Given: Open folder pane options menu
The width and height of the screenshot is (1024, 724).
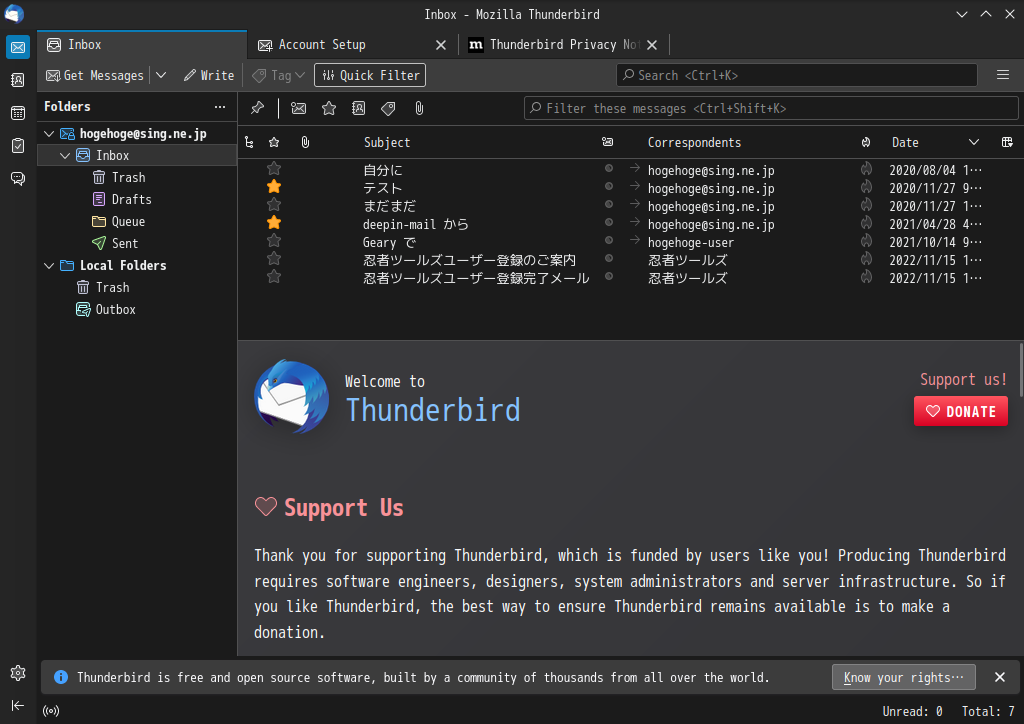Looking at the screenshot, I should coord(220,106).
